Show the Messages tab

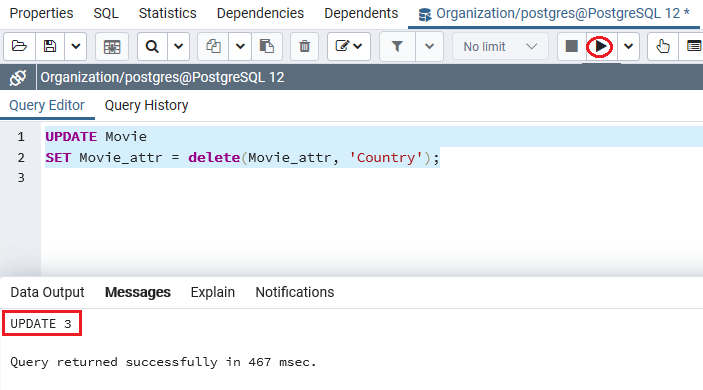click(138, 292)
